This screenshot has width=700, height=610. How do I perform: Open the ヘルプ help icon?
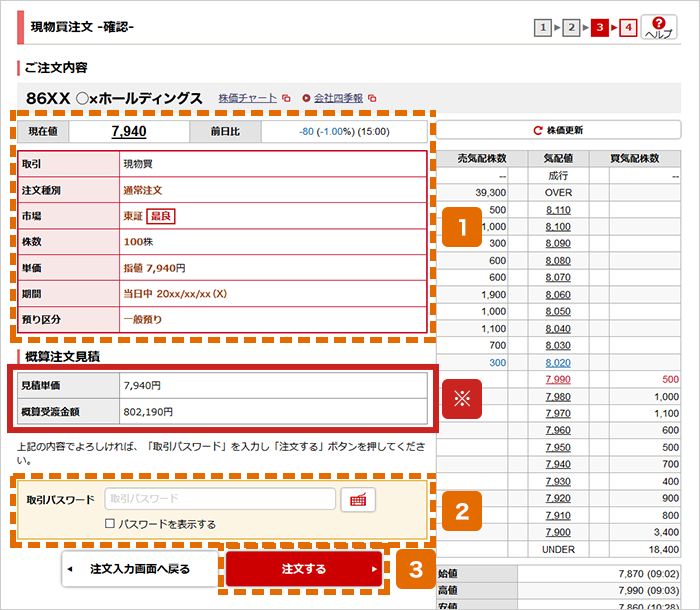pos(658,27)
